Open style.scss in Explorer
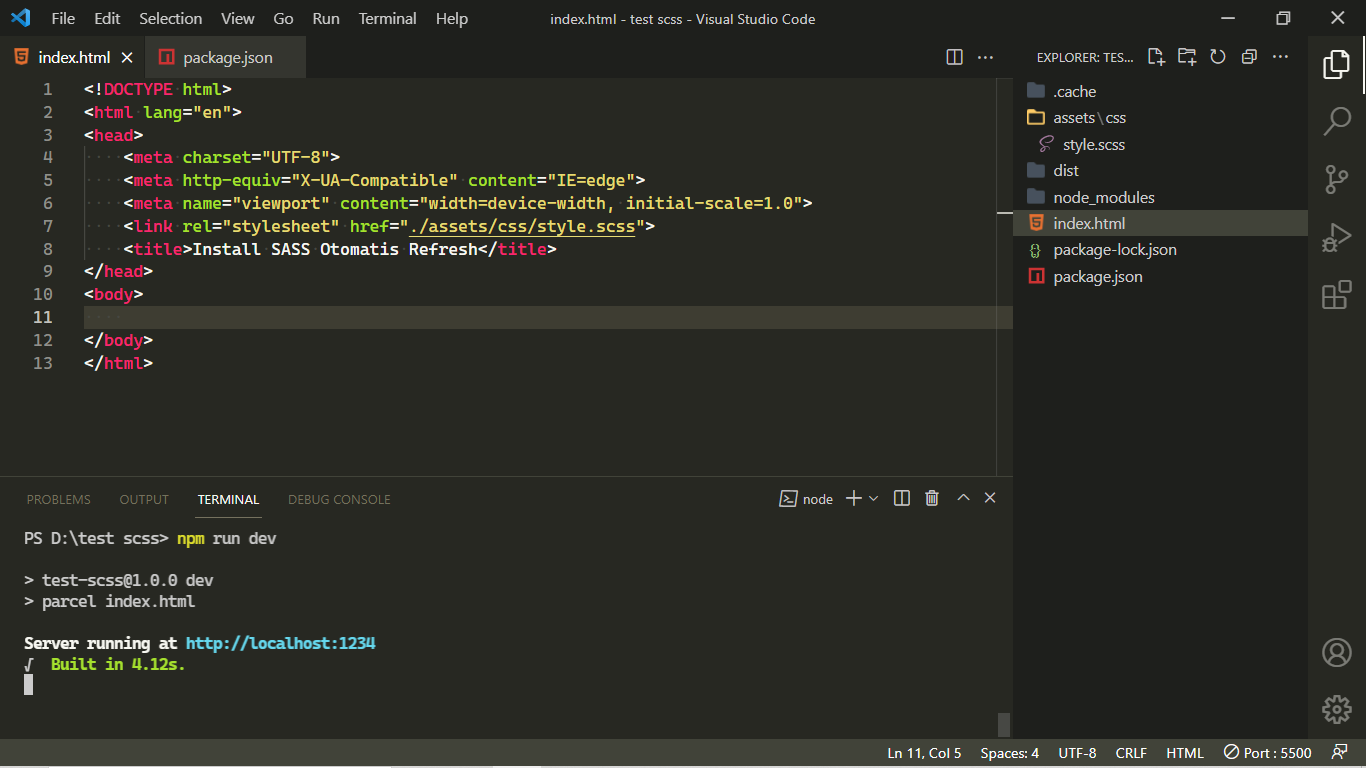1368x768 pixels. coord(1160,144)
